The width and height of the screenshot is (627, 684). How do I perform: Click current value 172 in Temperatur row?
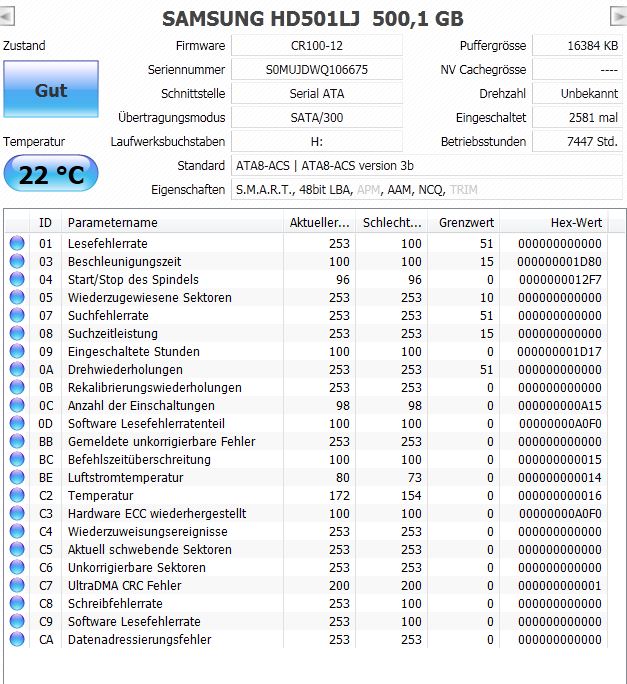pyautogui.click(x=339, y=496)
